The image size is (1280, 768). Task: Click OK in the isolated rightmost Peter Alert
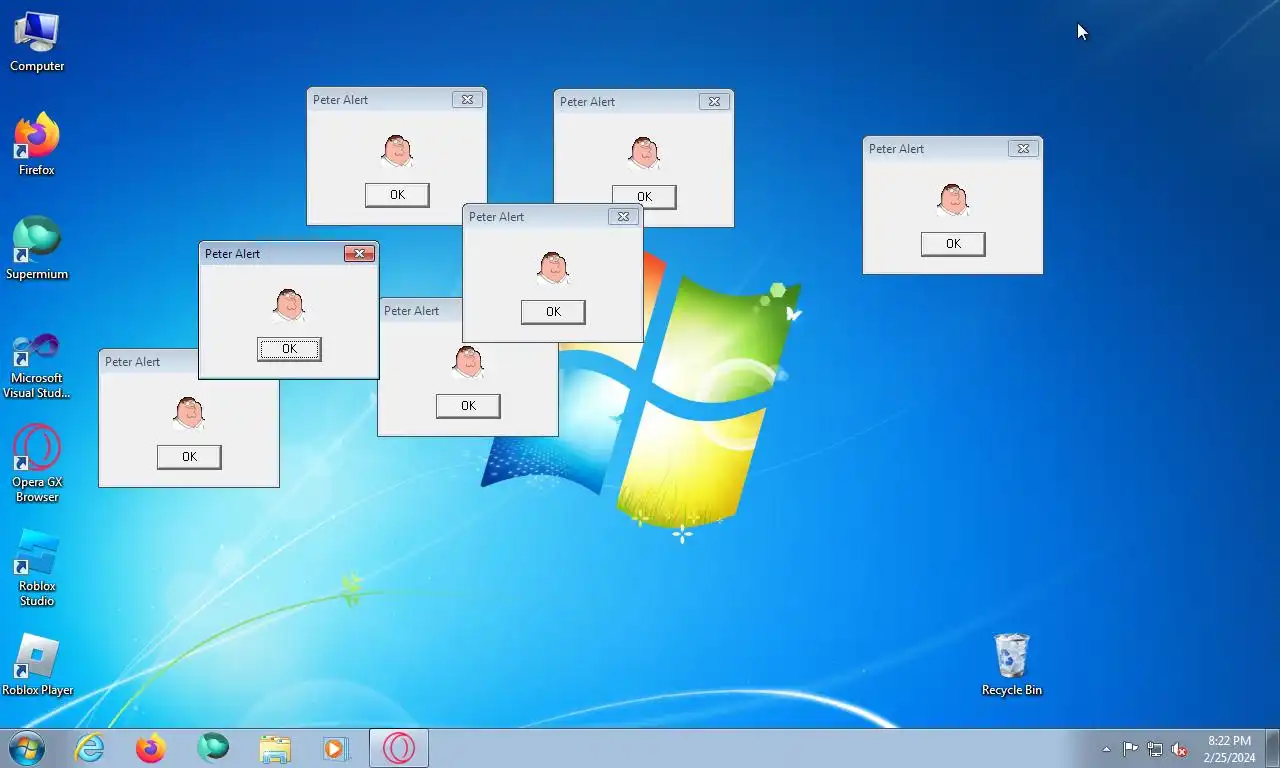pyautogui.click(x=953, y=244)
